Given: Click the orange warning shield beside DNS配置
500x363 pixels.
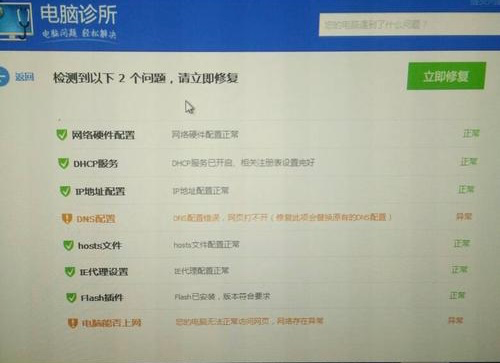Looking at the screenshot, I should pyautogui.click(x=67, y=218).
